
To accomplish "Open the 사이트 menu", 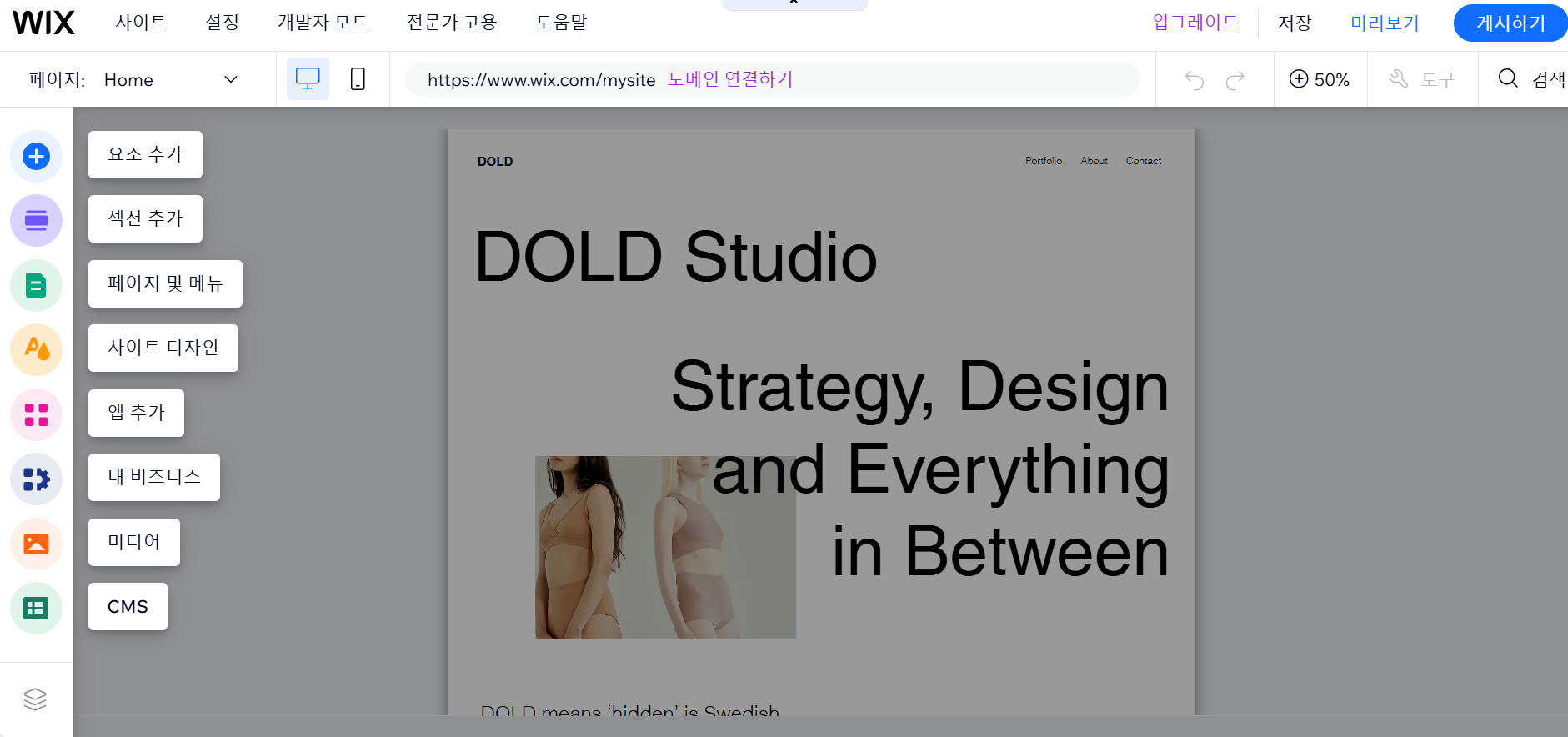I will 141,23.
